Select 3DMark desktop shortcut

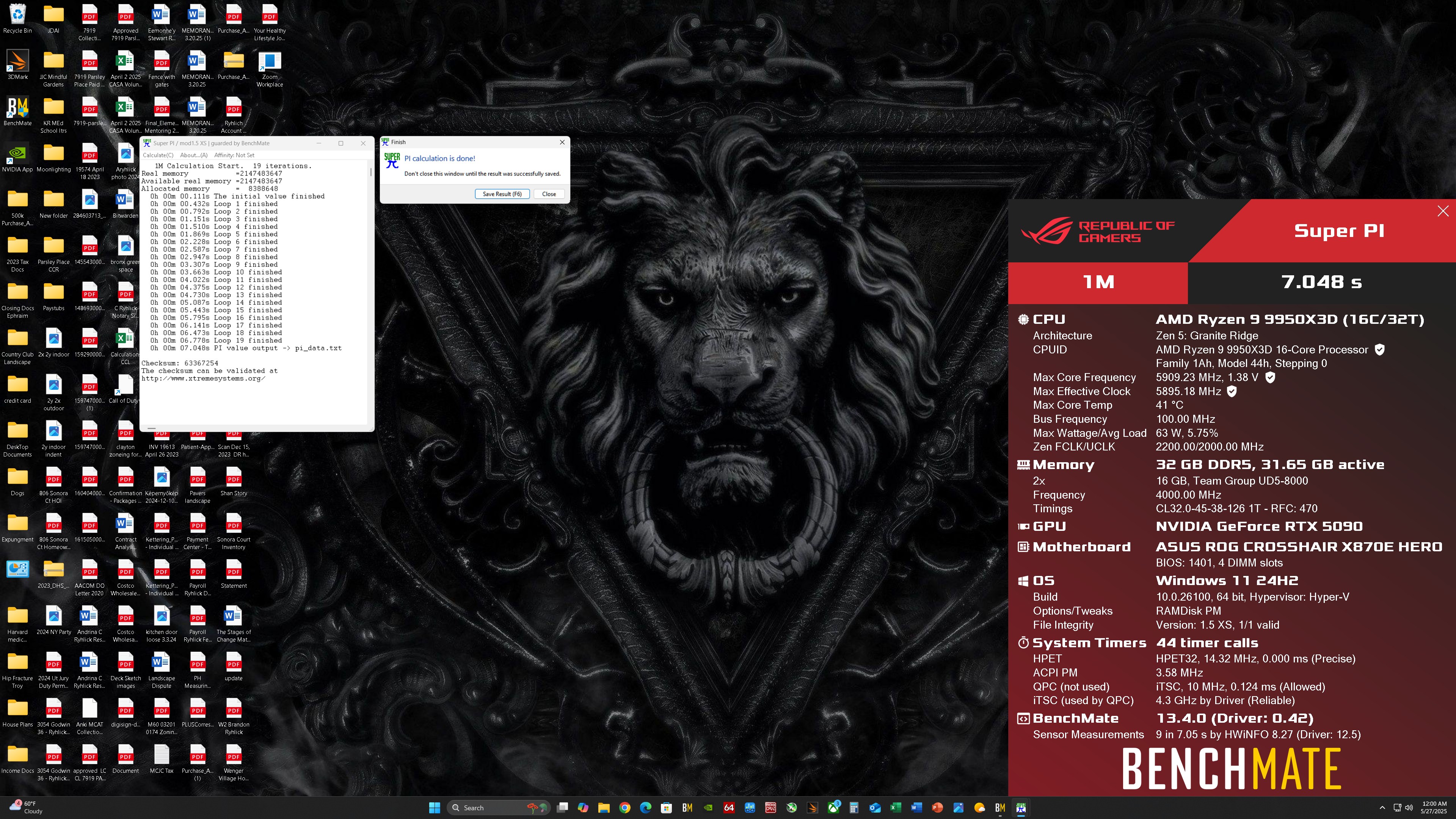[x=17, y=65]
